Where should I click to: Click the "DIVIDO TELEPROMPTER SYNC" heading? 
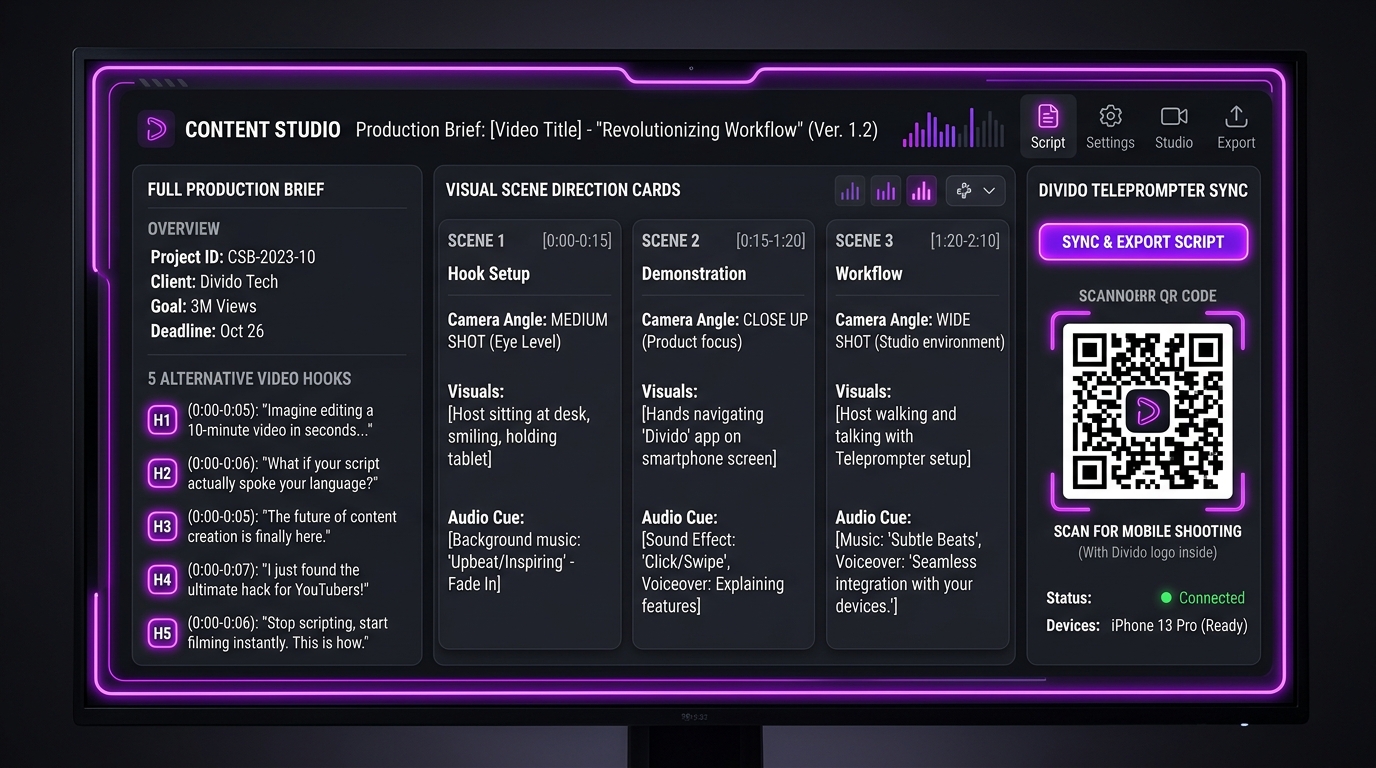point(1143,190)
